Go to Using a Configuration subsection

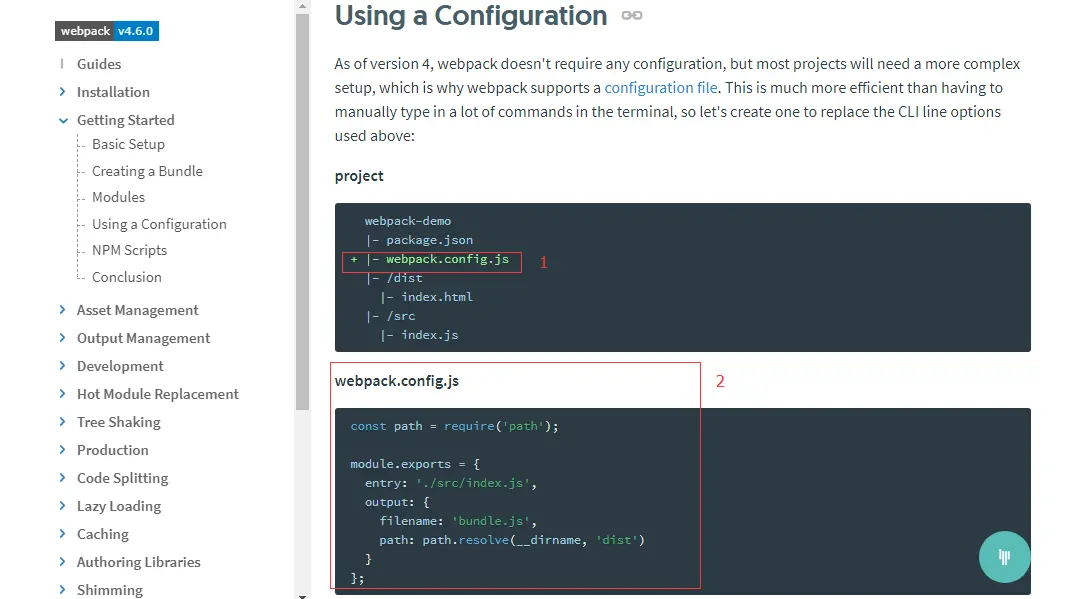(159, 224)
